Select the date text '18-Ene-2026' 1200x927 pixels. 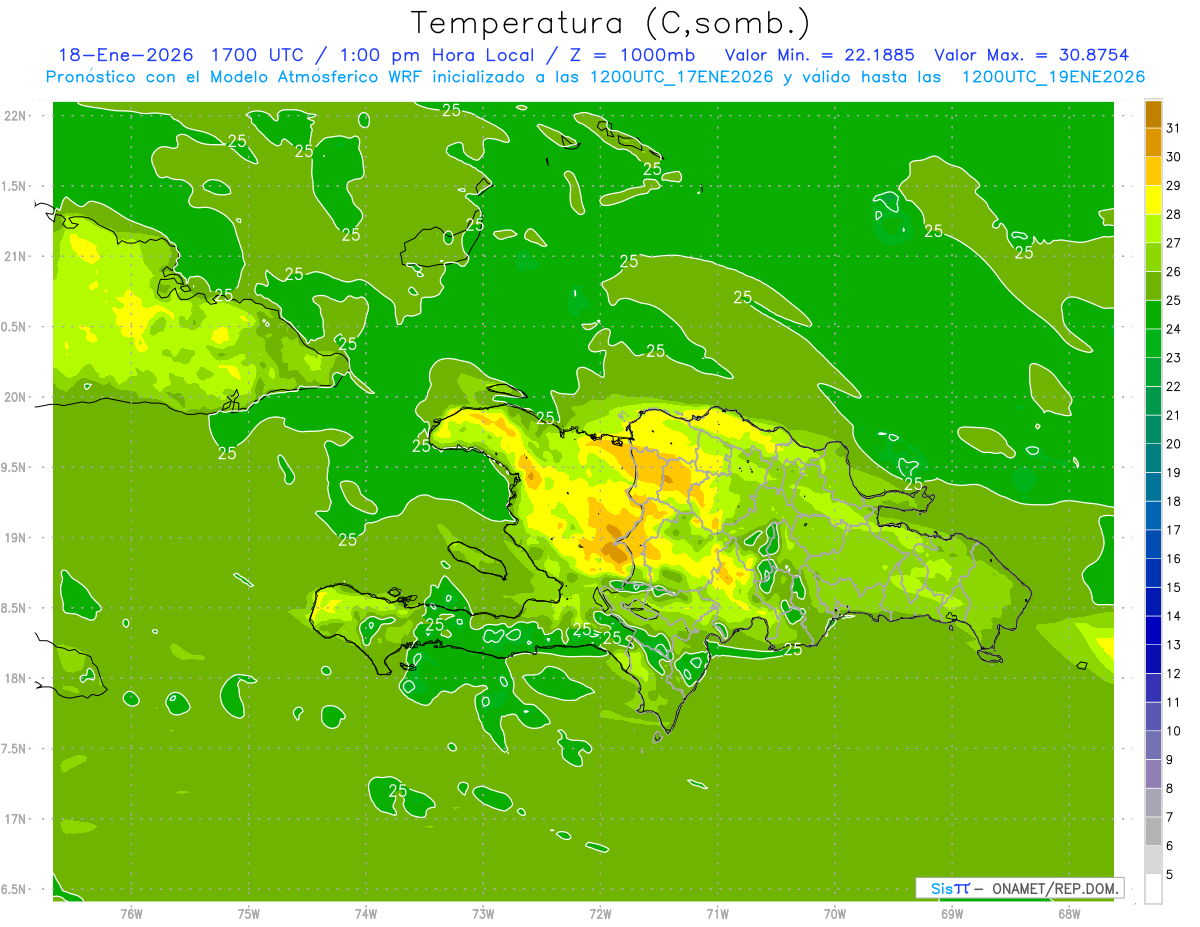(x=125, y=55)
